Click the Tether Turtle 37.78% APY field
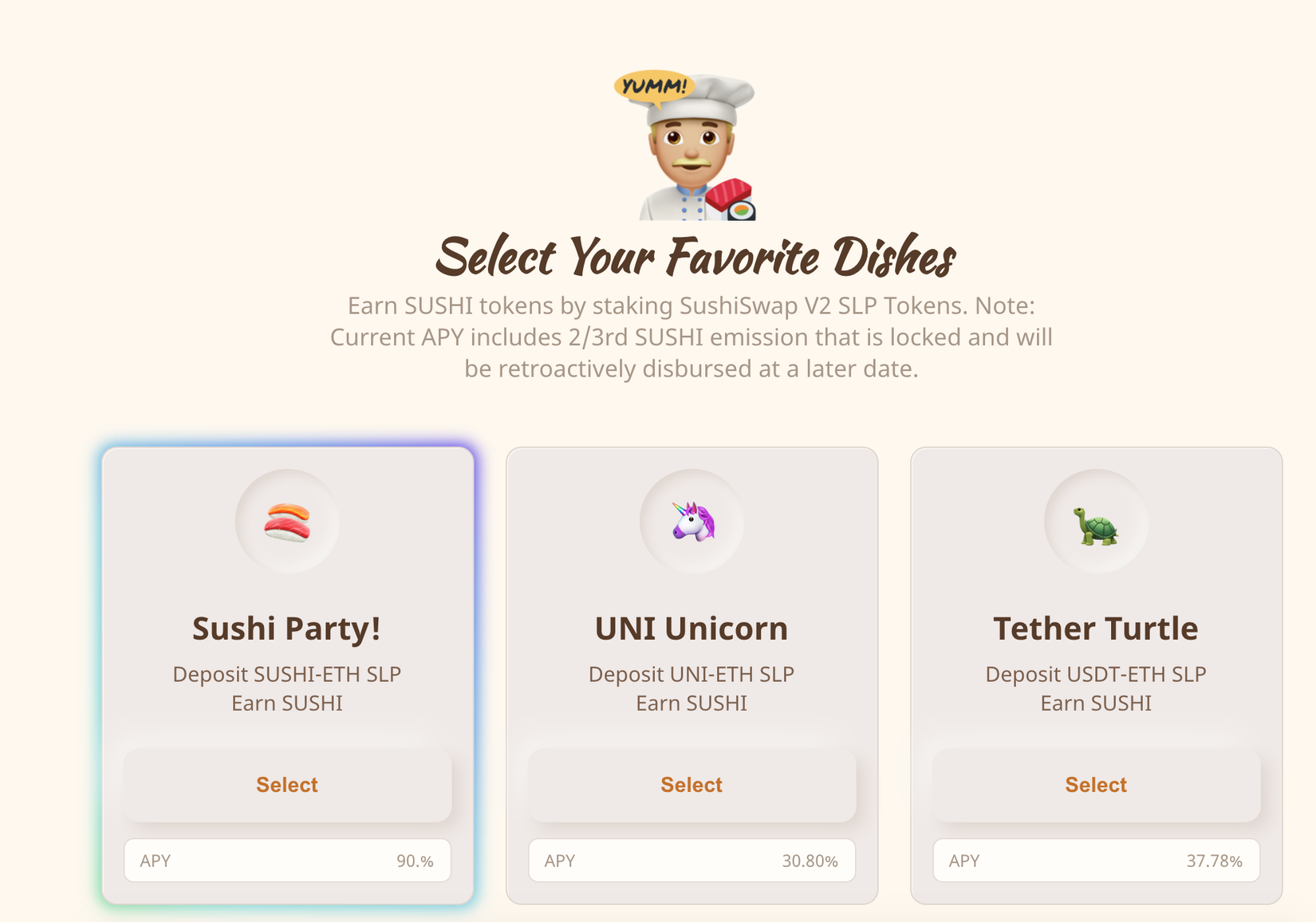The width and height of the screenshot is (1316, 922). pos(1096,861)
